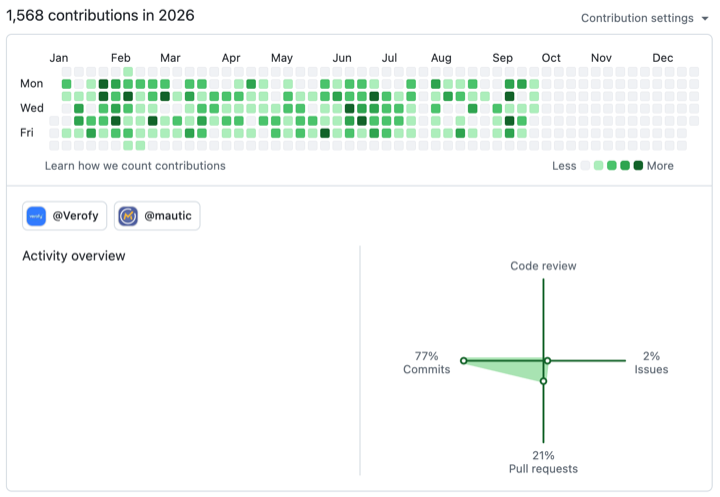Click the darkest green legend swatch
720x497 pixels.
(x=638, y=165)
